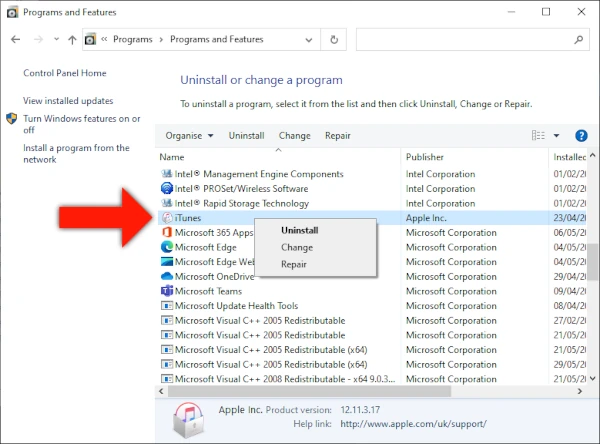The height and width of the screenshot is (444, 600).
Task: Click product version 12.11.3.17 text
Action: tap(360, 410)
